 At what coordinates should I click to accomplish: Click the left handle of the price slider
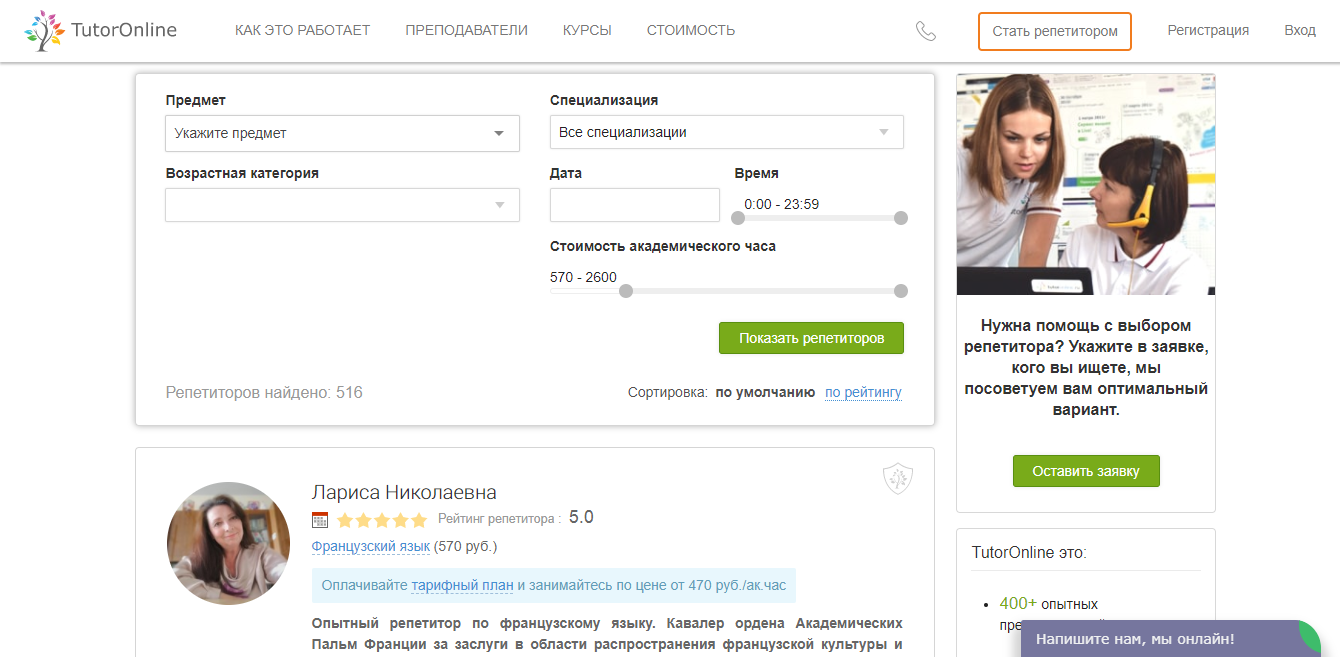(x=627, y=291)
